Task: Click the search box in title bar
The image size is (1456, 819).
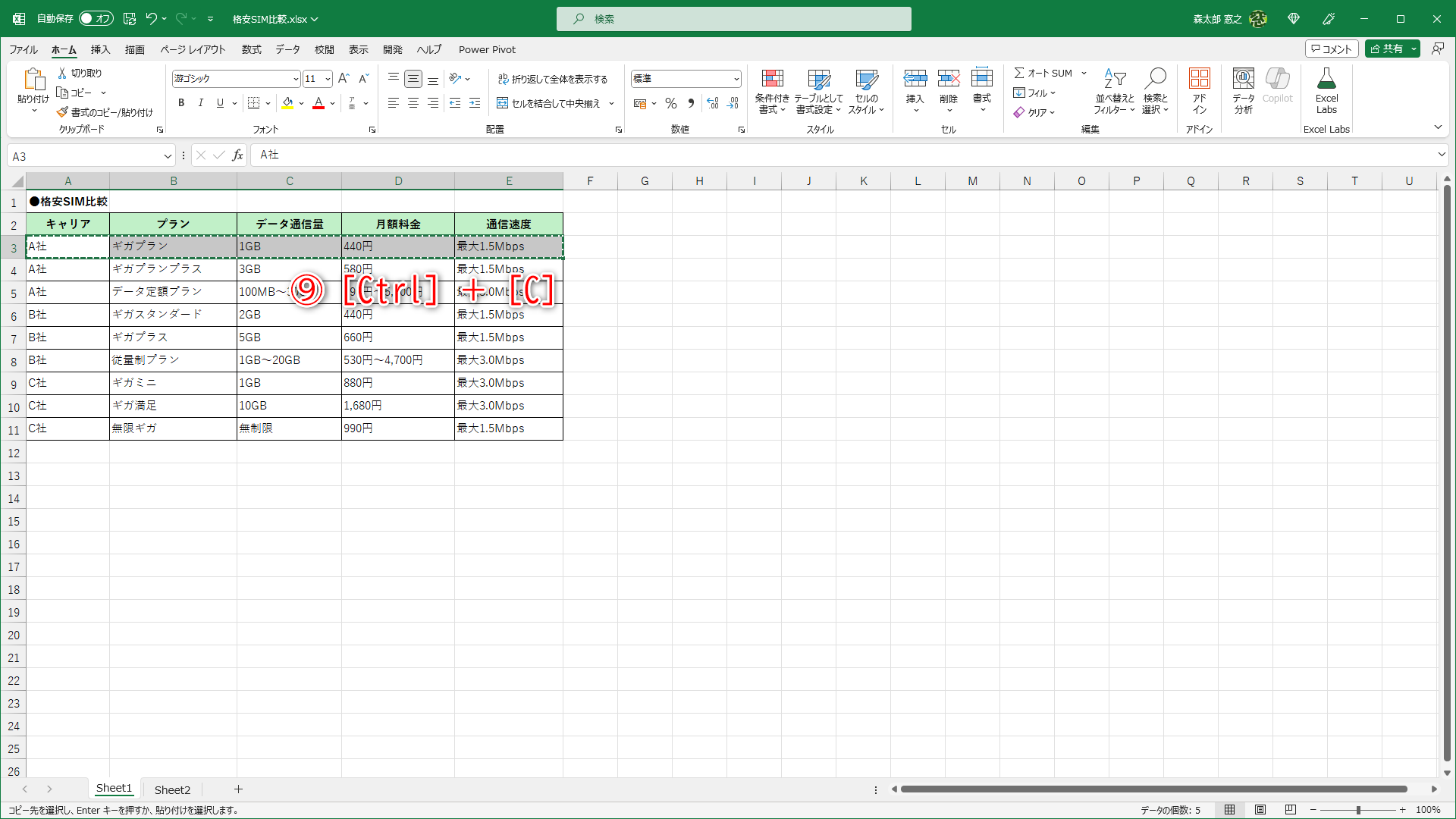Action: pyautogui.click(x=733, y=18)
